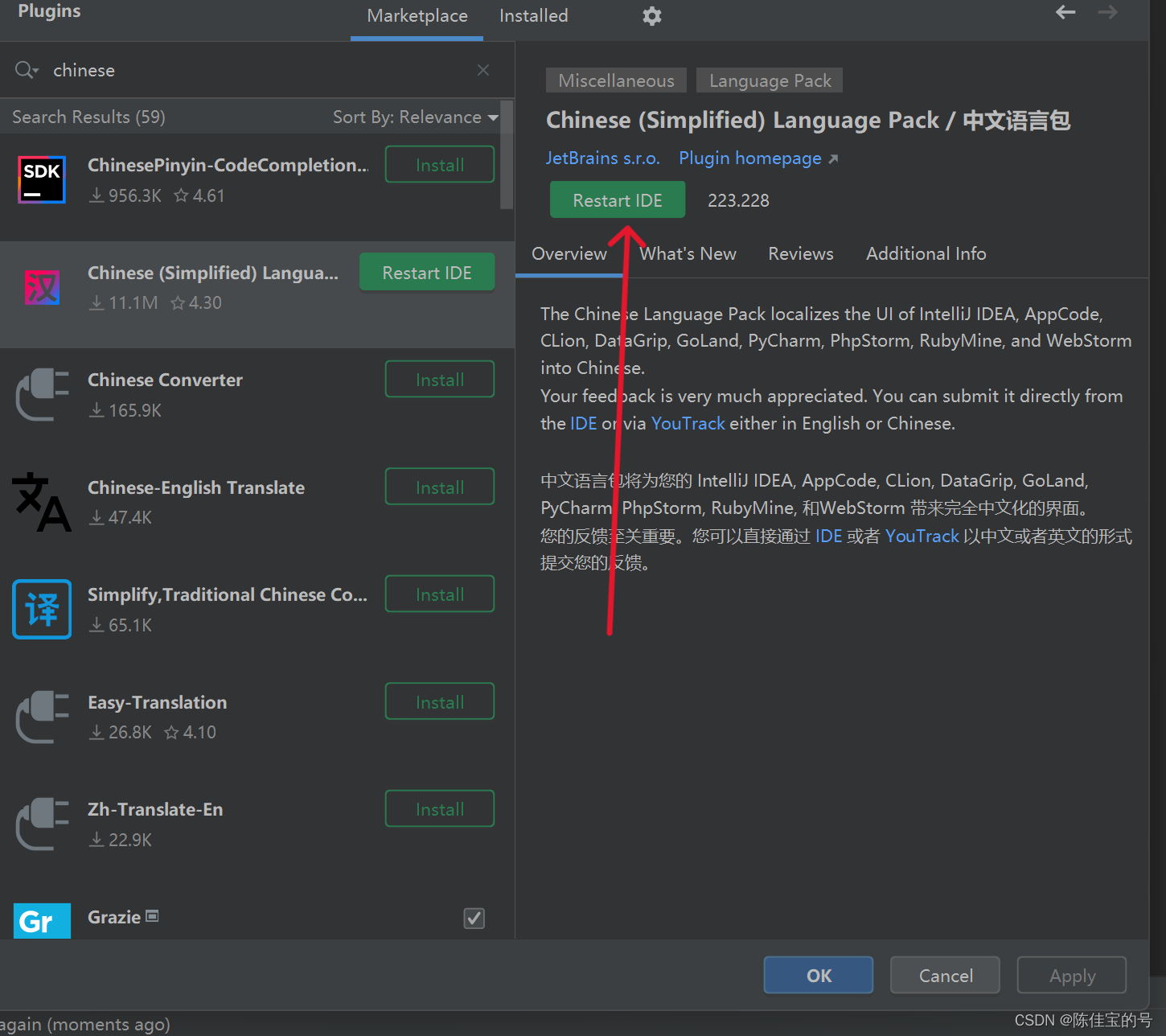Open search options magnifier icon

coord(27,70)
